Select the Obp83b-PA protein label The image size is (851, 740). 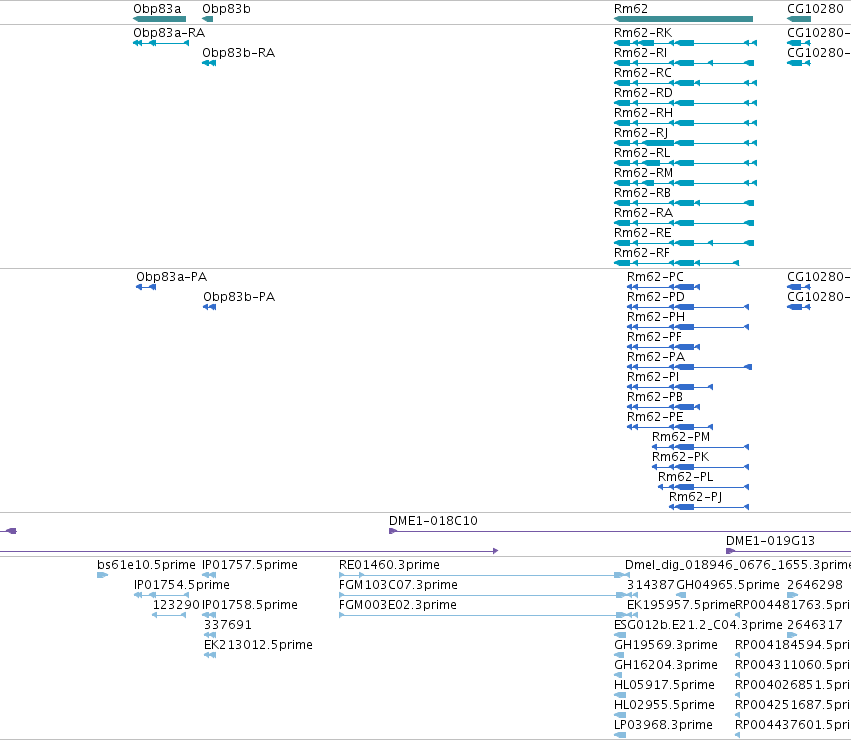pos(239,297)
